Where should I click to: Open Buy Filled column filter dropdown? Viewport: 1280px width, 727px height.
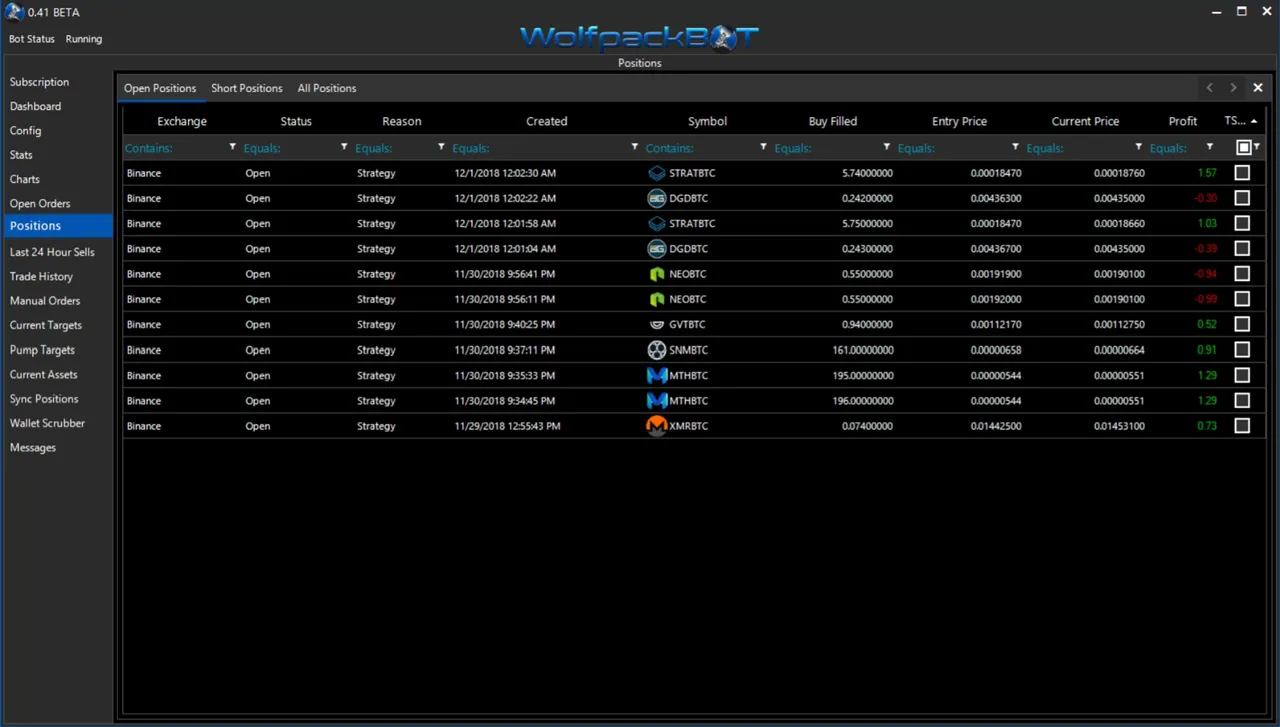coord(886,147)
